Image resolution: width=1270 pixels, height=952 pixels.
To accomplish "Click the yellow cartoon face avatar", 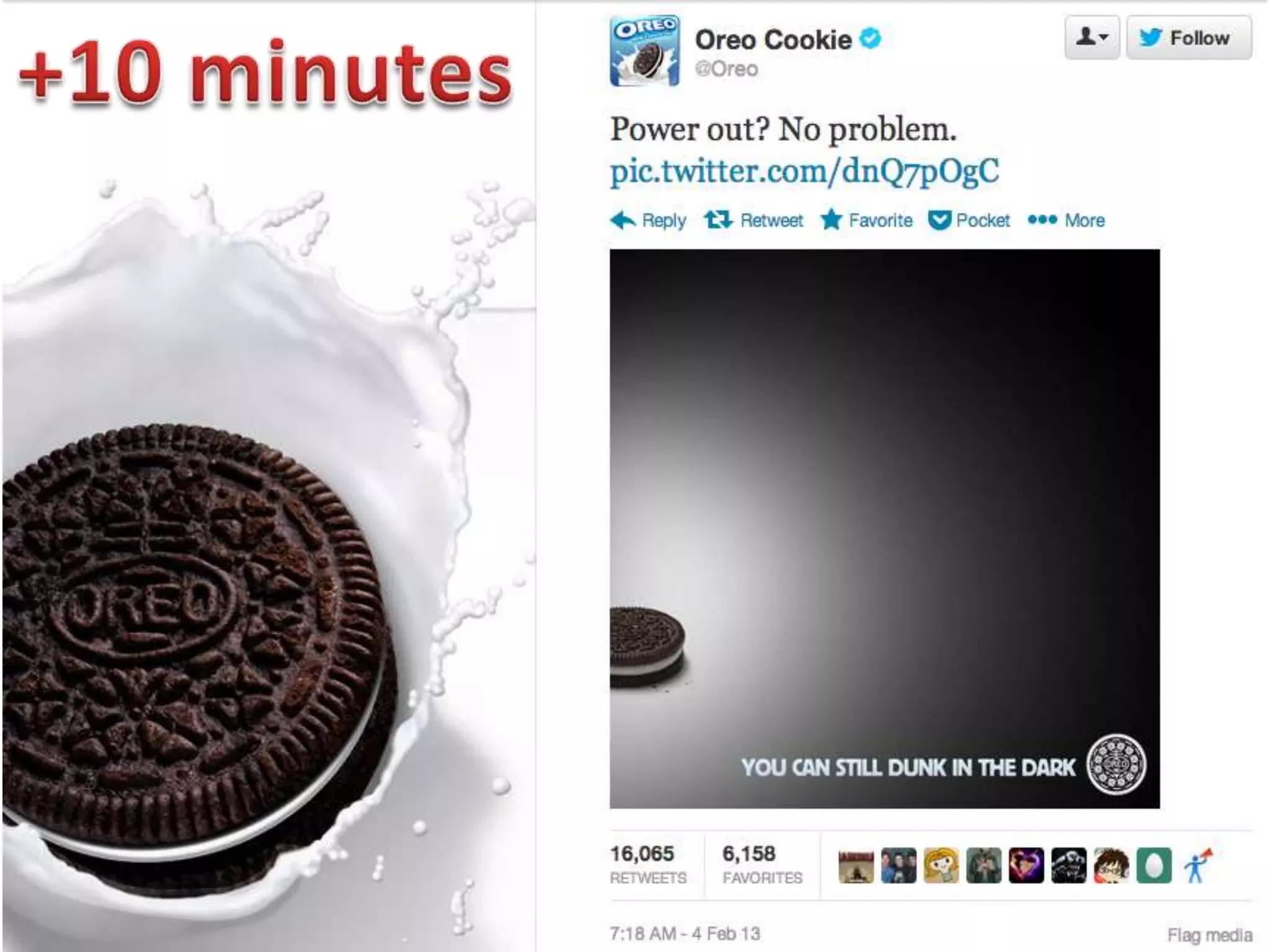I will click(x=941, y=865).
